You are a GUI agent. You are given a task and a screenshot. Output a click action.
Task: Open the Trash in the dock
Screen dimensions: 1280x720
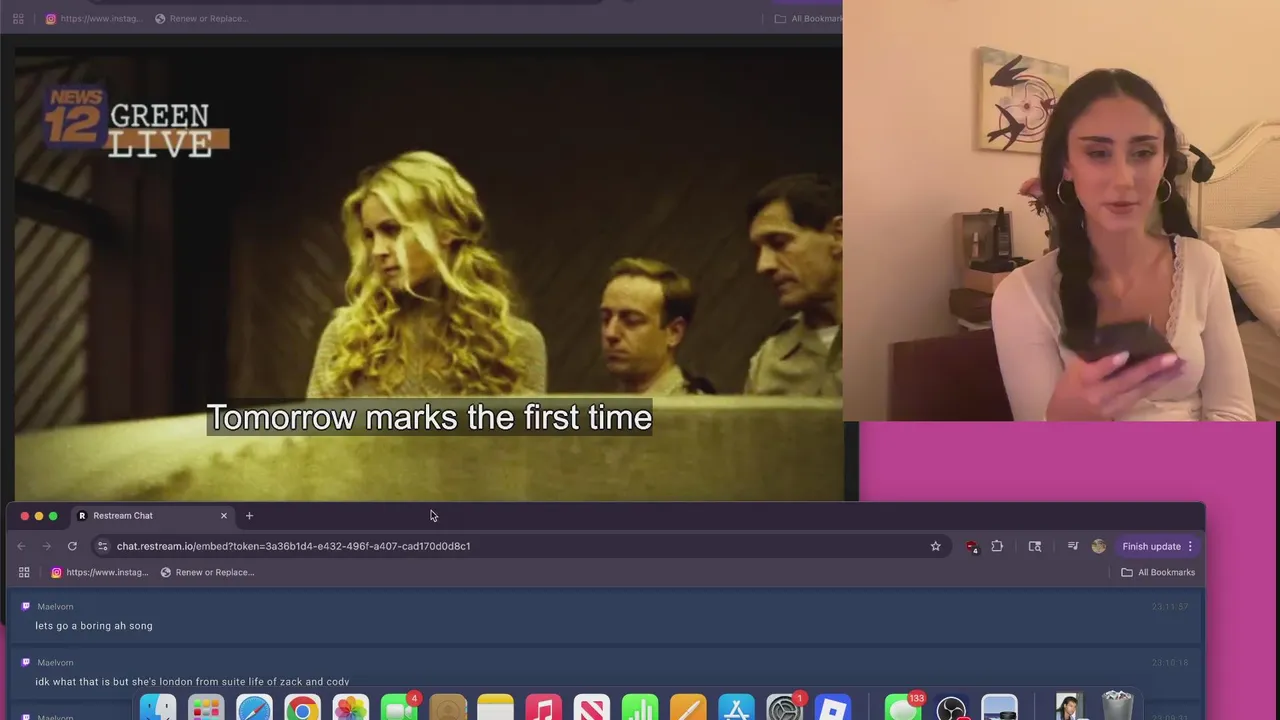1117,707
